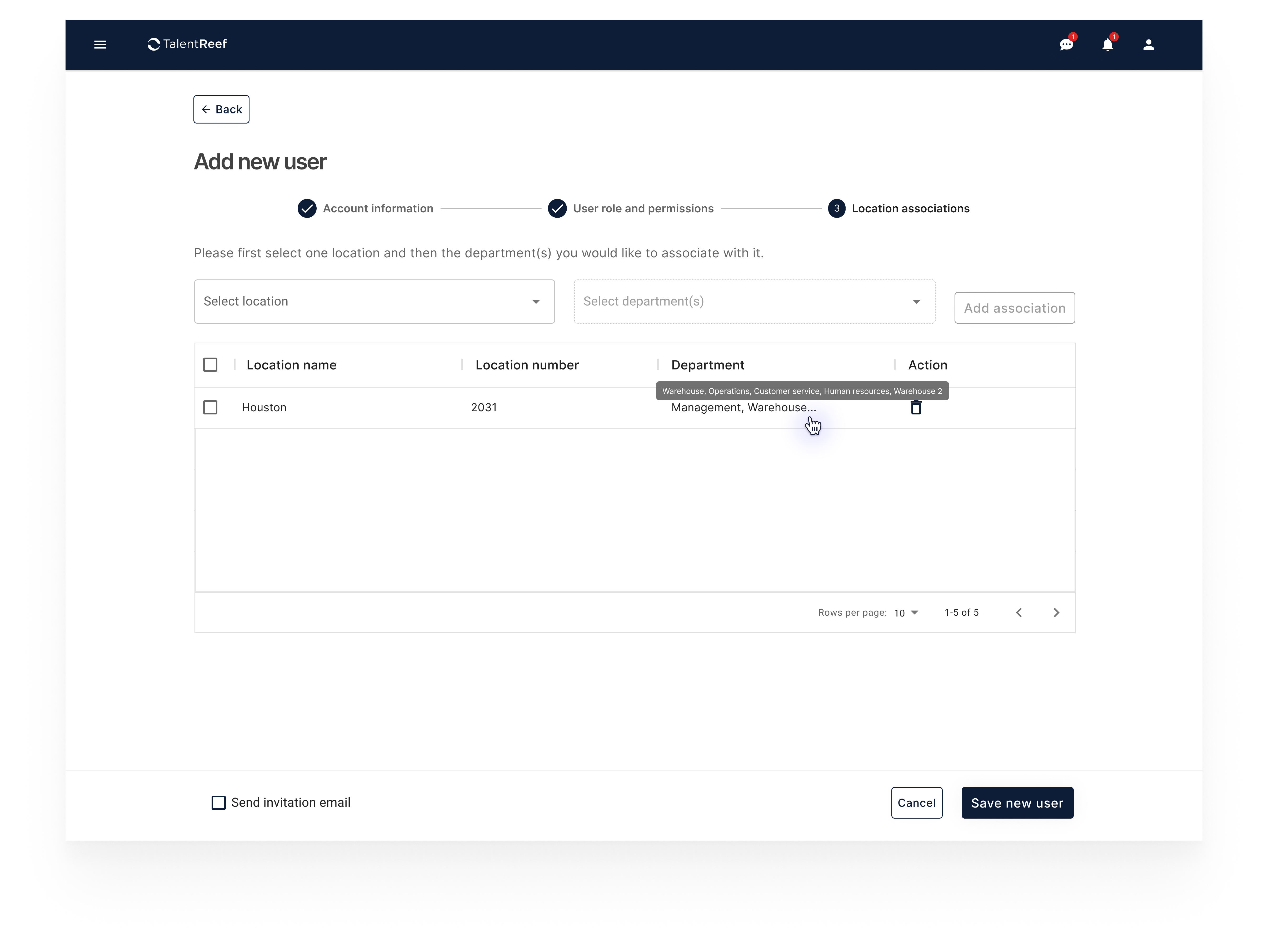Image resolution: width=1268 pixels, height=952 pixels.
Task: Open notifications bell
Action: 1107,45
